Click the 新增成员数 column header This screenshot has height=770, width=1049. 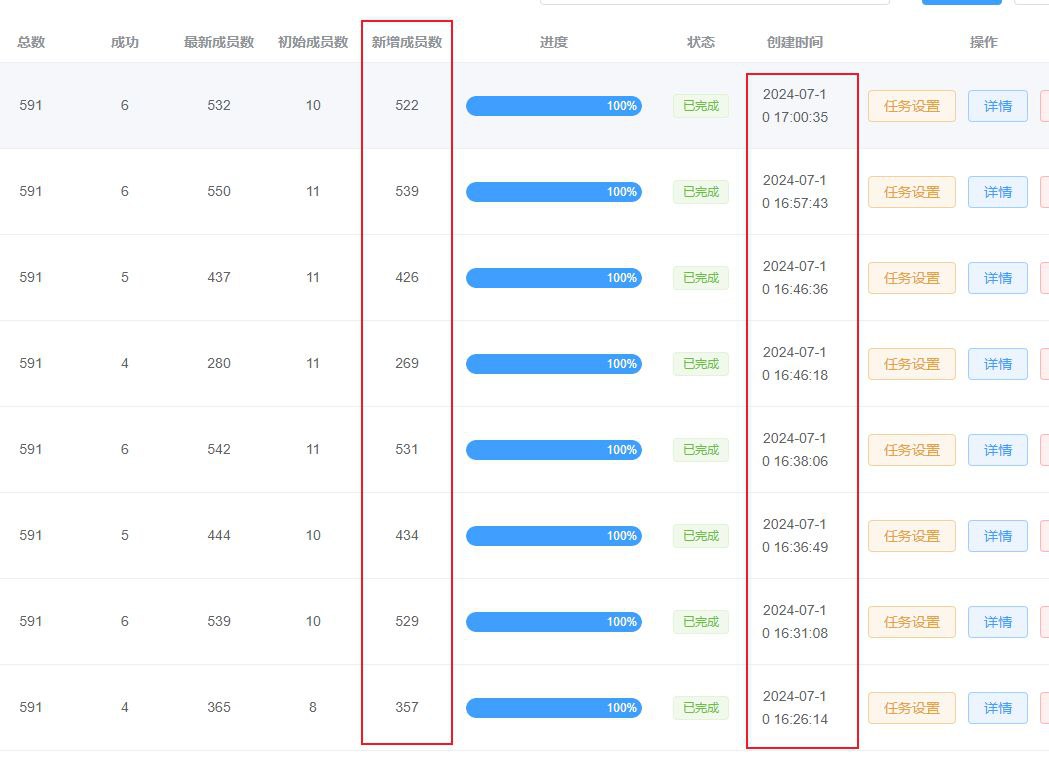pyautogui.click(x=406, y=42)
